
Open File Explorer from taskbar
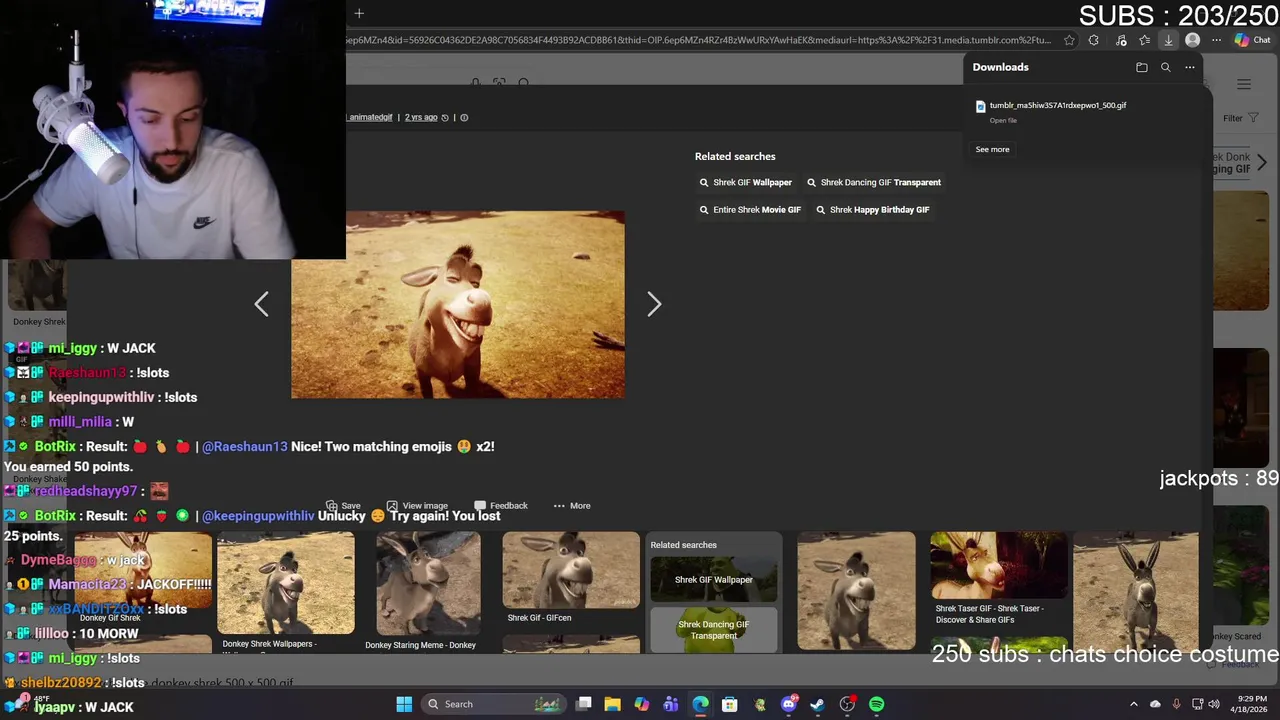(612, 704)
